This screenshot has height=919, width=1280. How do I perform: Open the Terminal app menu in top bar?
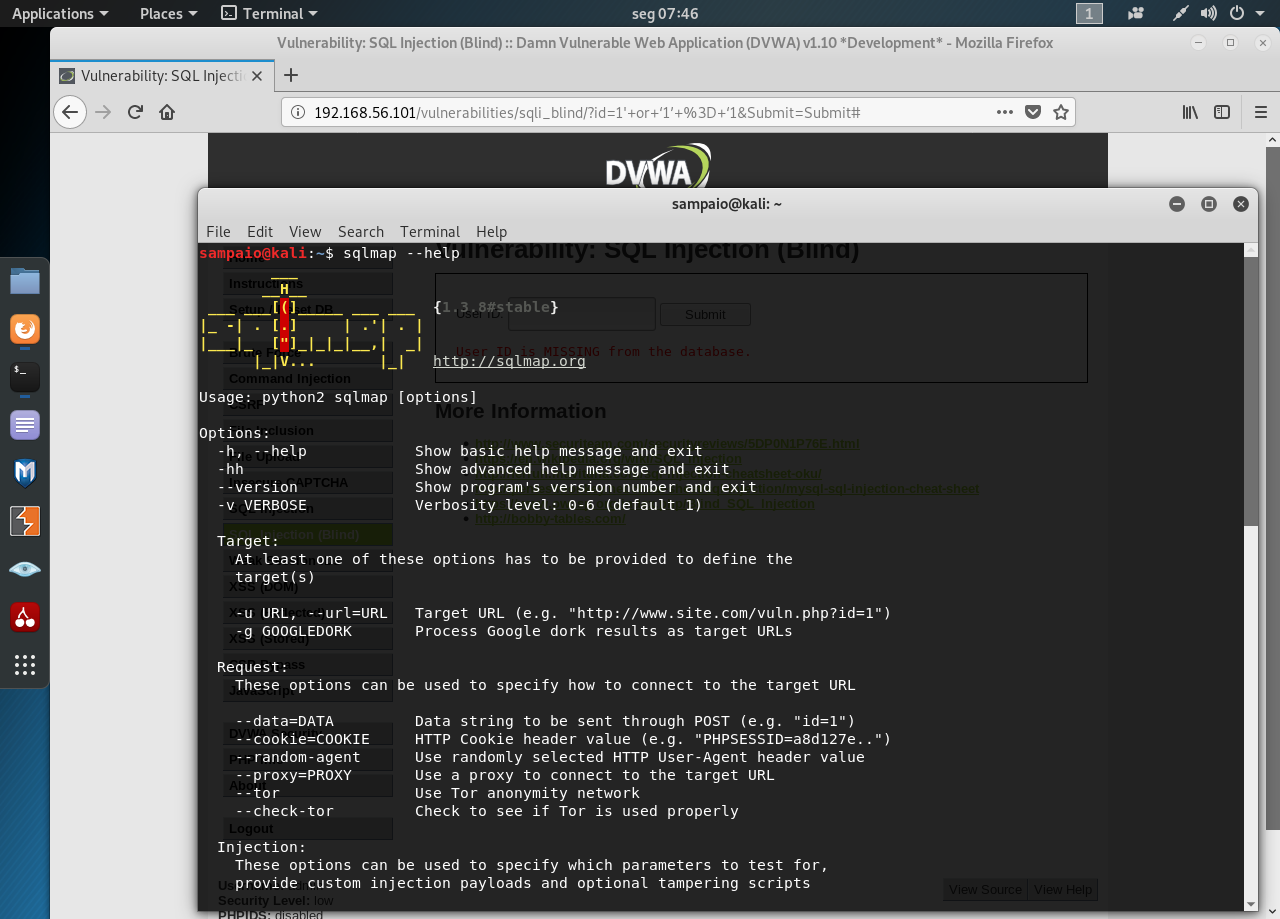point(269,13)
